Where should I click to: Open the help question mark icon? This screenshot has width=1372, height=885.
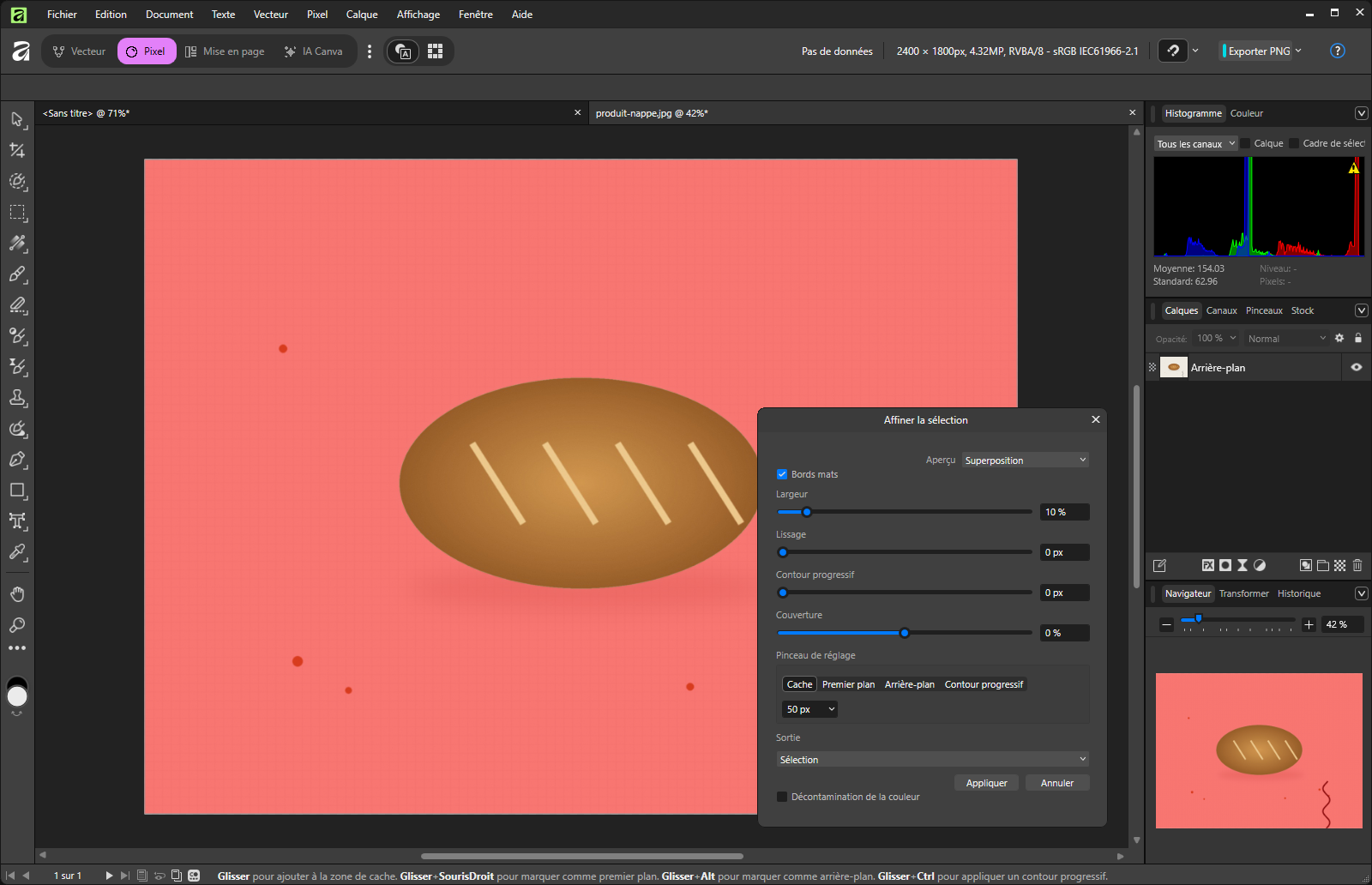pyautogui.click(x=1337, y=51)
